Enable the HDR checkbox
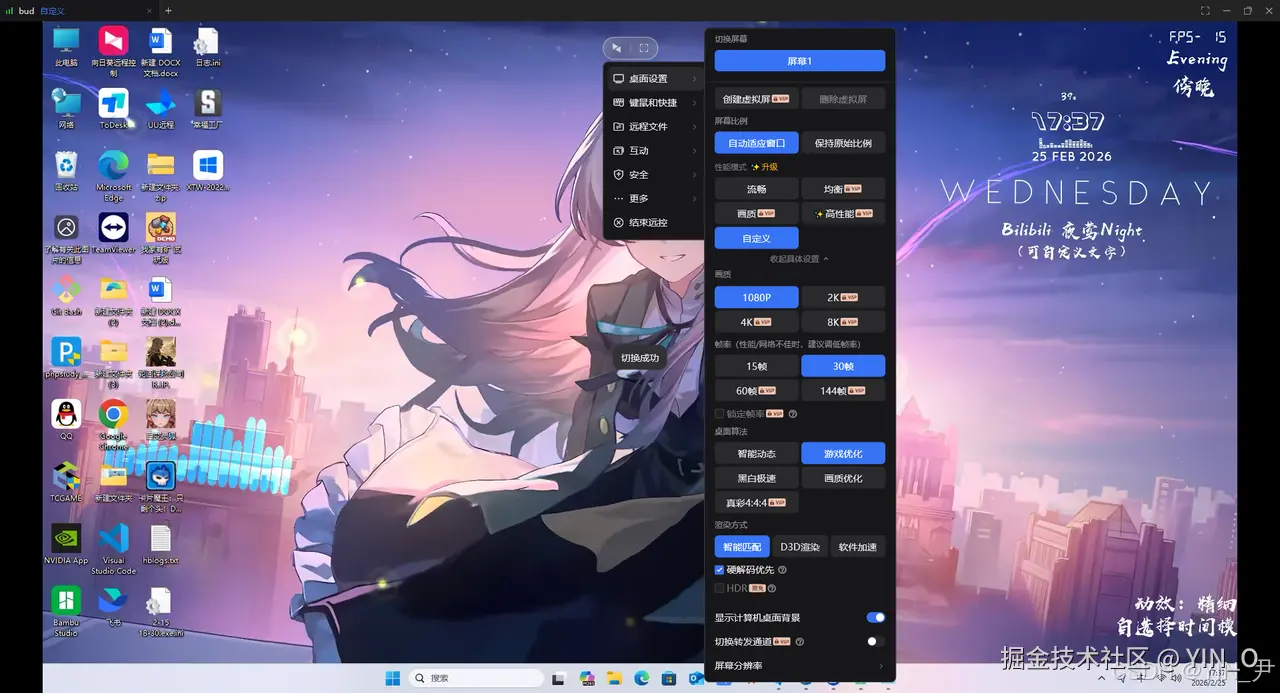The image size is (1280, 693). click(x=719, y=588)
